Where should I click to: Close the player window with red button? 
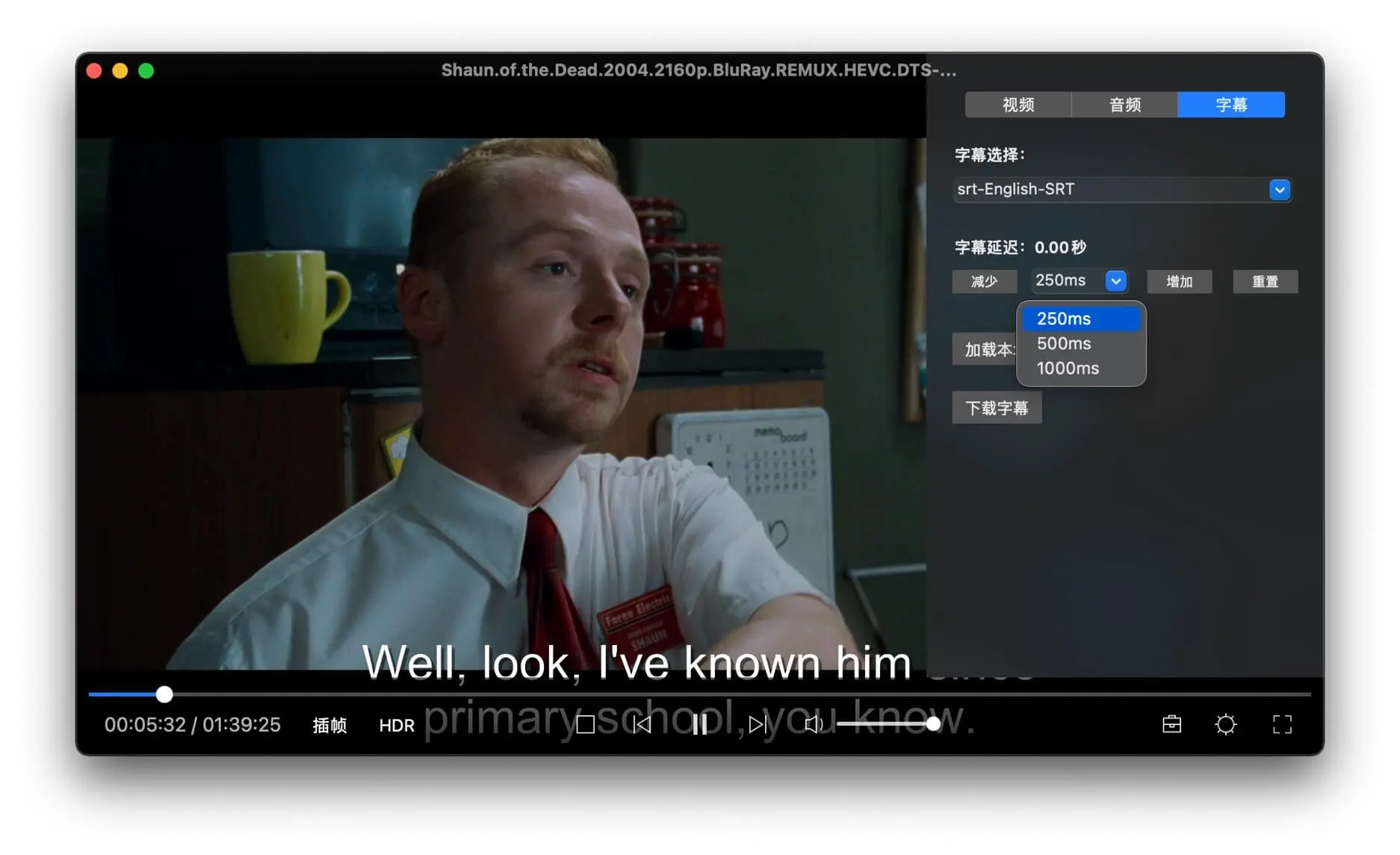coord(94,70)
